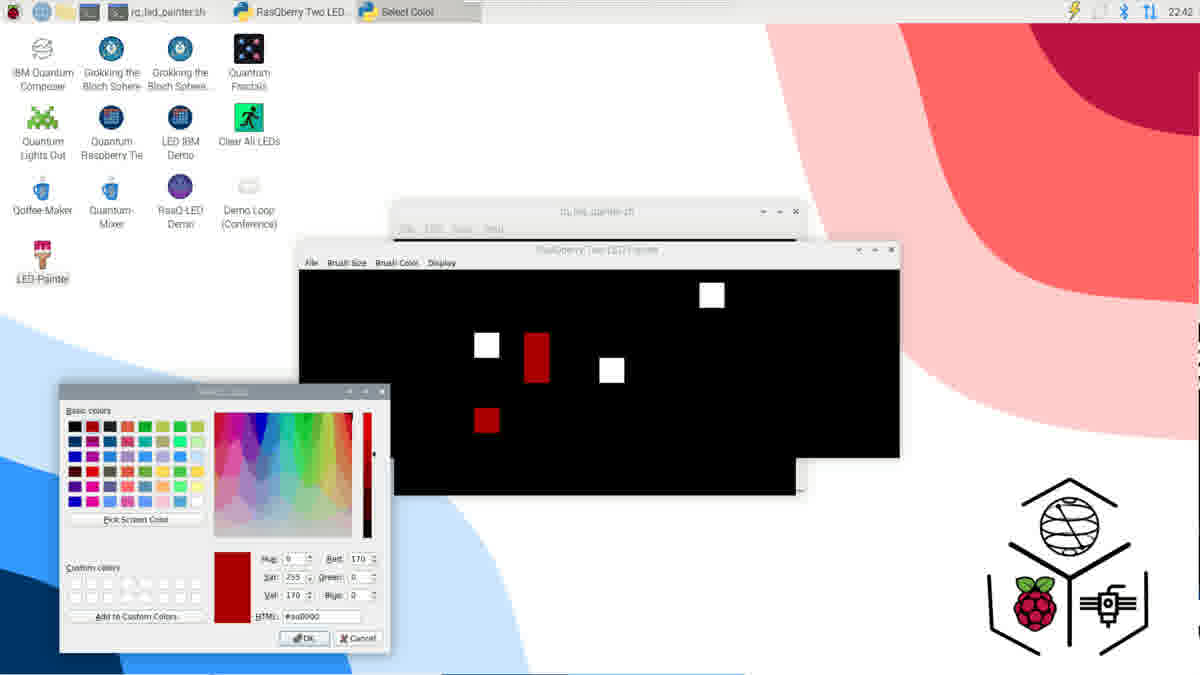
Task: Open the Demo Loop (Conference) desktop icon
Action: [249, 202]
